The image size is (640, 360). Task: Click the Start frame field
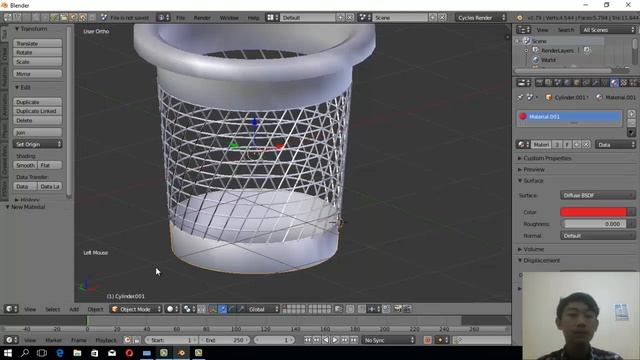click(170, 340)
